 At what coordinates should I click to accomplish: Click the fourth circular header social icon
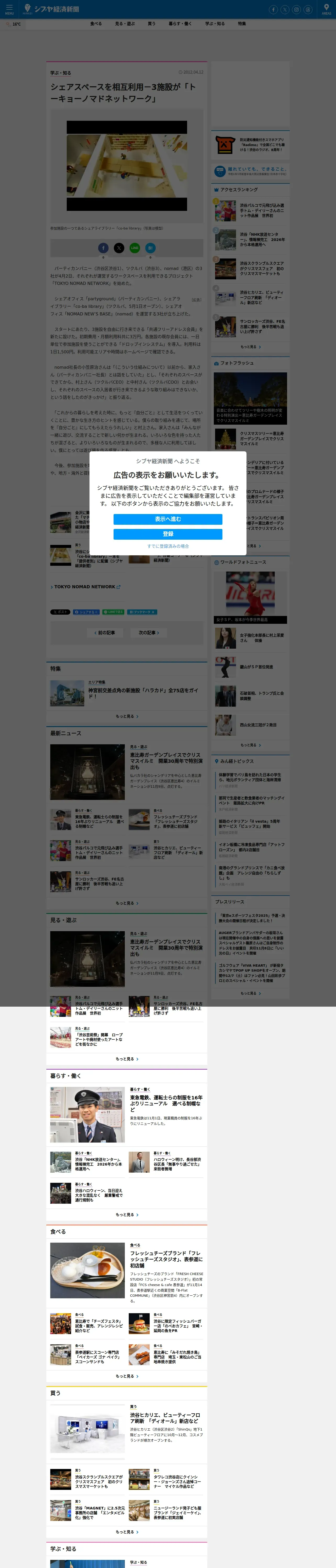[308, 9]
